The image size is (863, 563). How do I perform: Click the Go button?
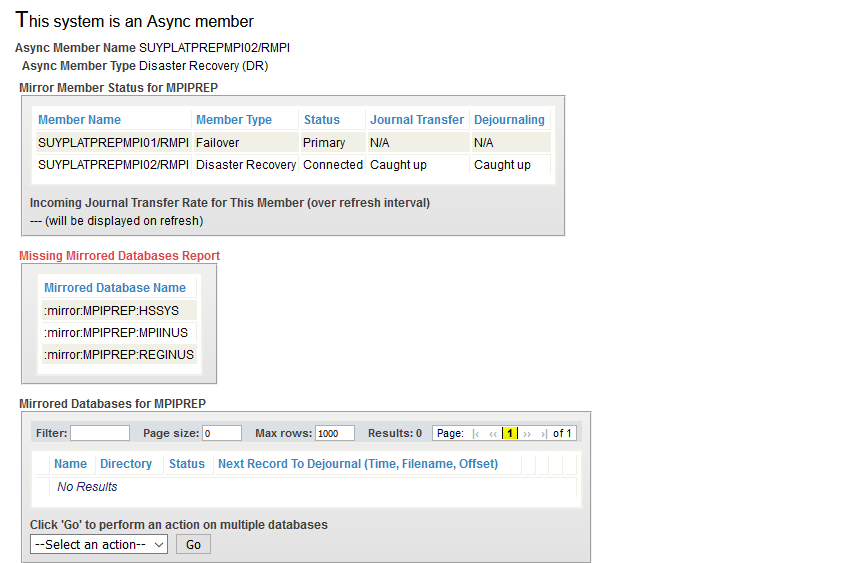coord(193,544)
